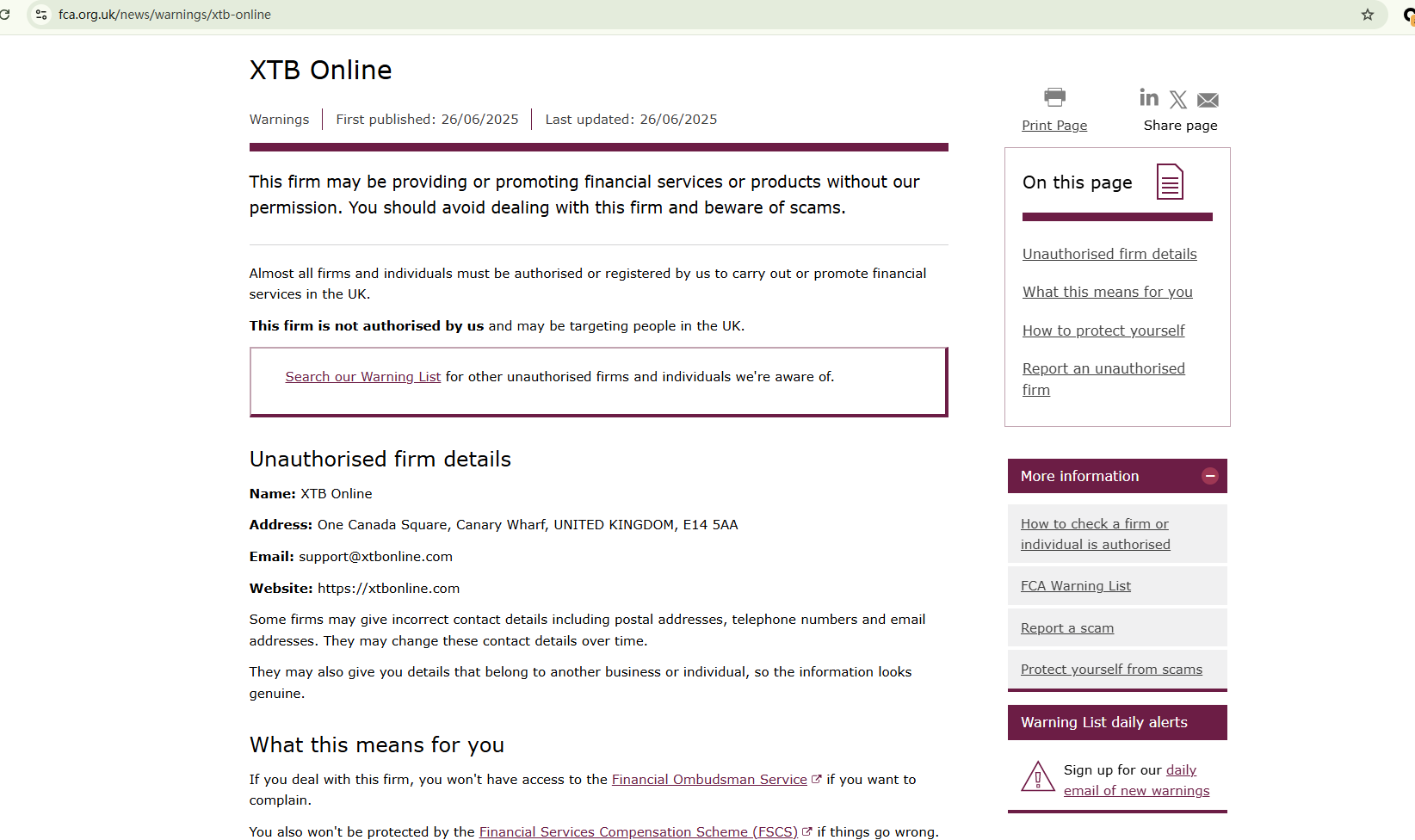
Task: Go to How to protect yourself section
Action: 1103,330
